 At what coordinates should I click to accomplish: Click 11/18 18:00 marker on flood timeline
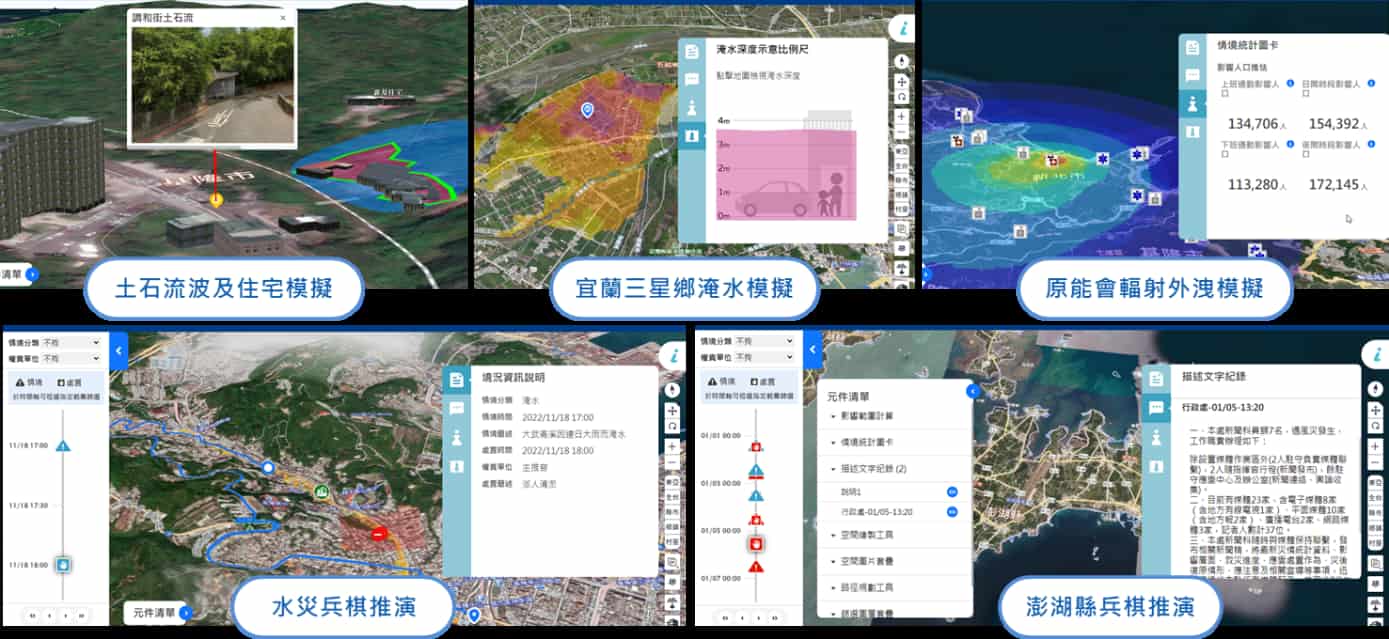(x=63, y=565)
